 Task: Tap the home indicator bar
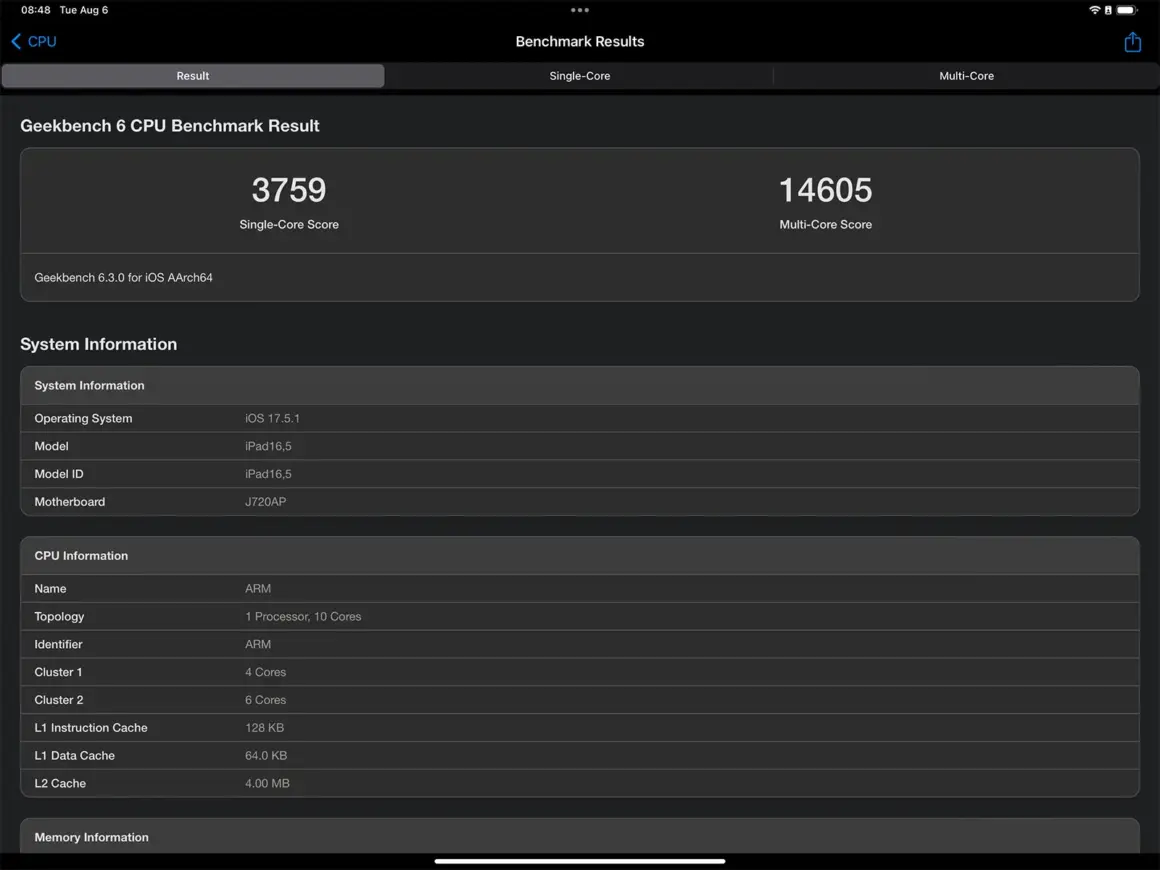(580, 861)
